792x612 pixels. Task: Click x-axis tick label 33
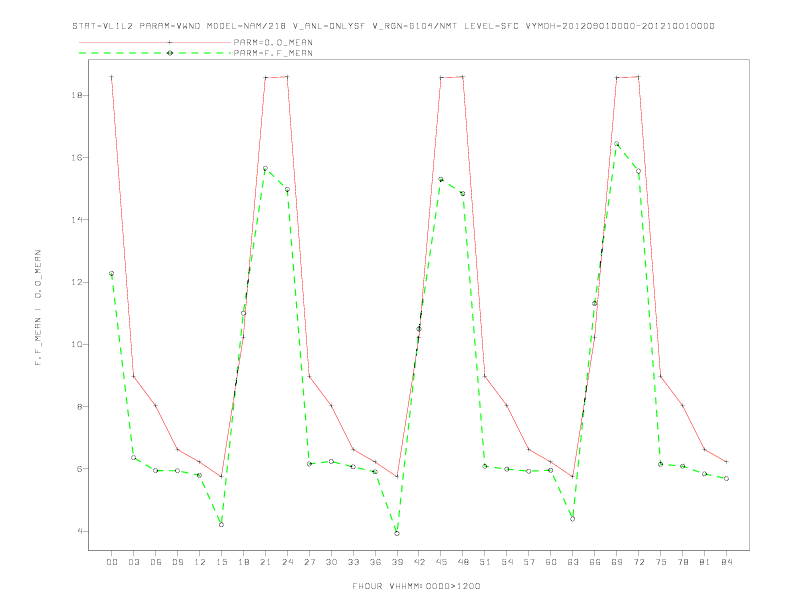(x=353, y=562)
